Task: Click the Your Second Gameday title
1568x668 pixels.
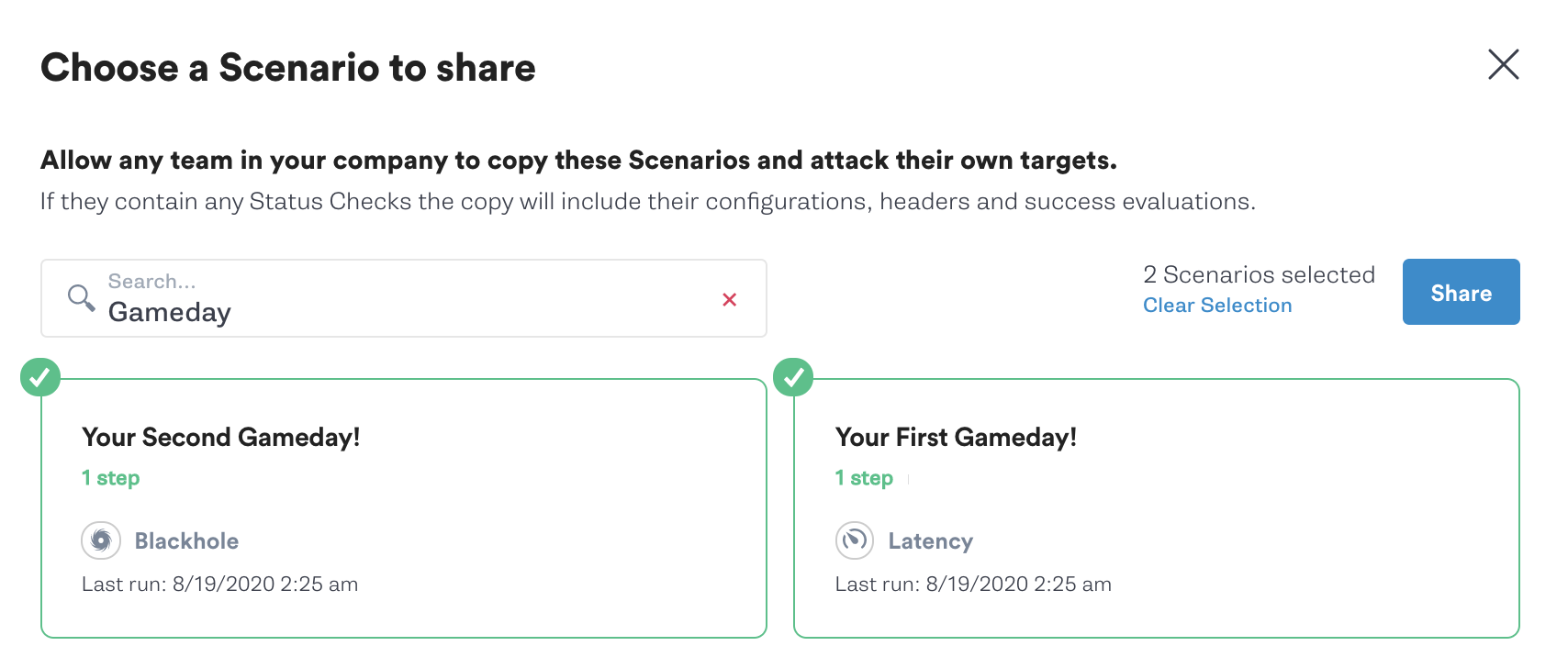Action: tap(220, 437)
